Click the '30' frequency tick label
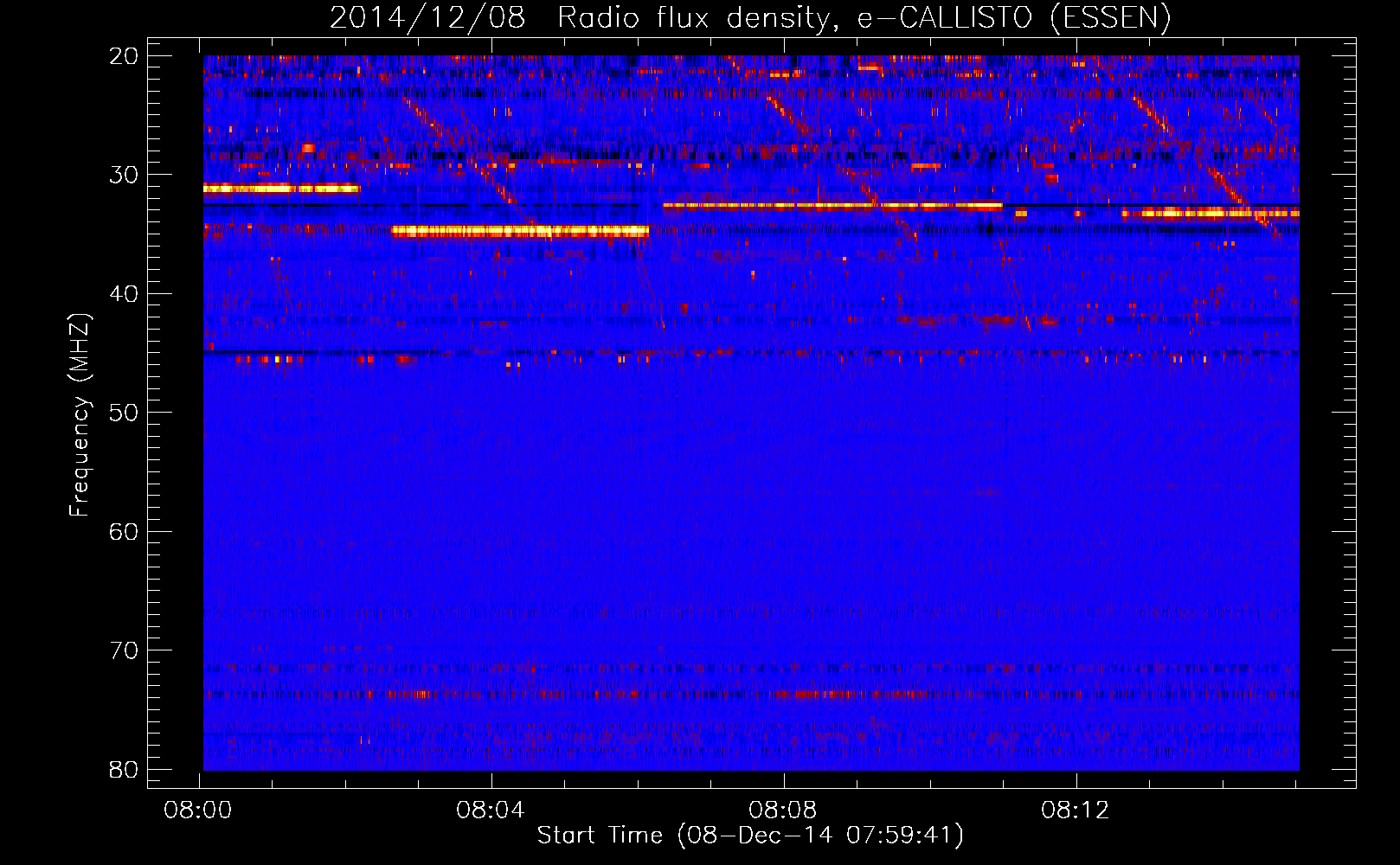Image resolution: width=1400 pixels, height=865 pixels. [124, 175]
